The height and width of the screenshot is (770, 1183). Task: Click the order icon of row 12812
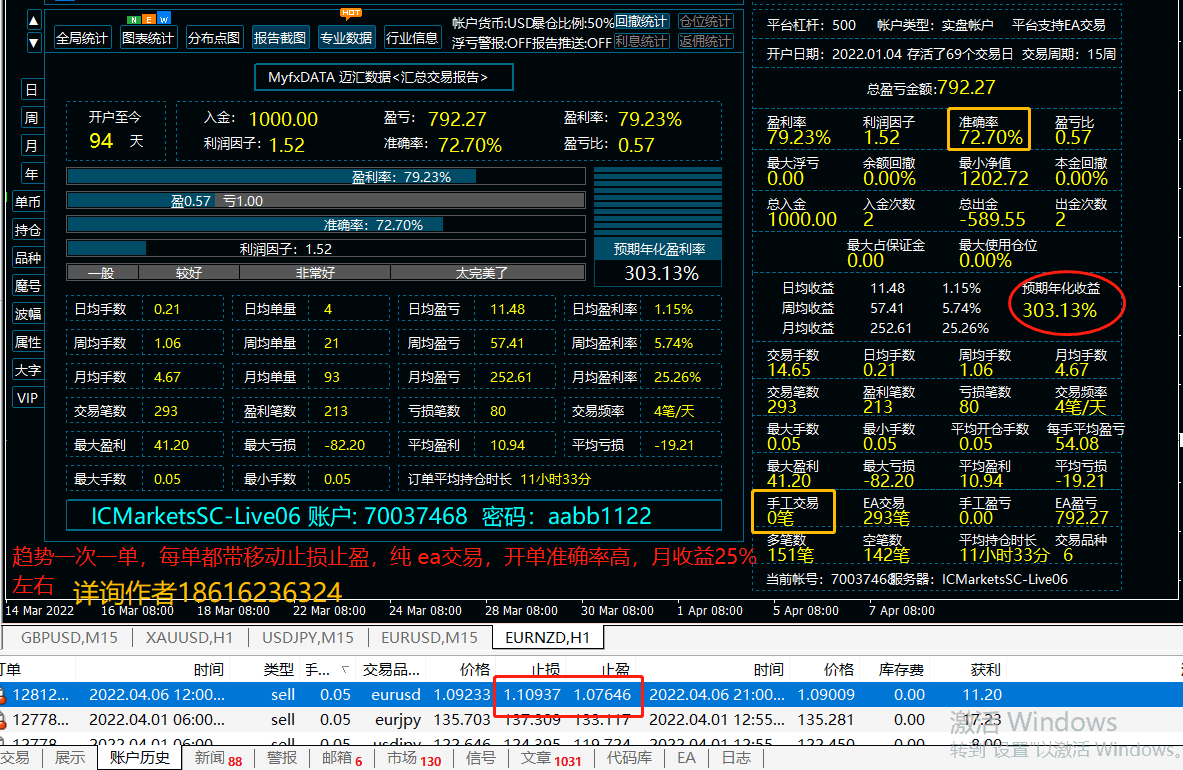[3, 695]
